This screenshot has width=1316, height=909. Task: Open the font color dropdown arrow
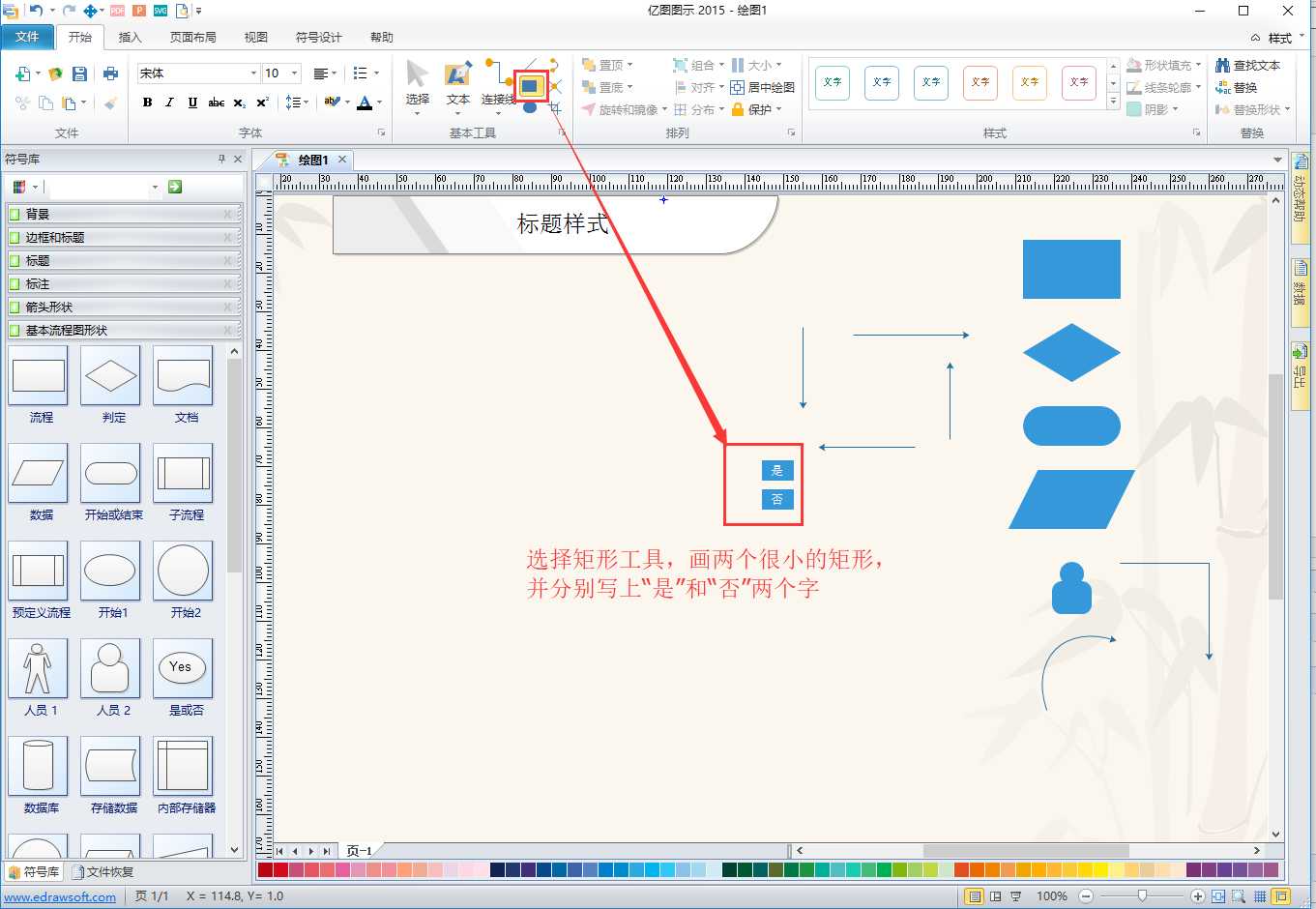(x=379, y=103)
